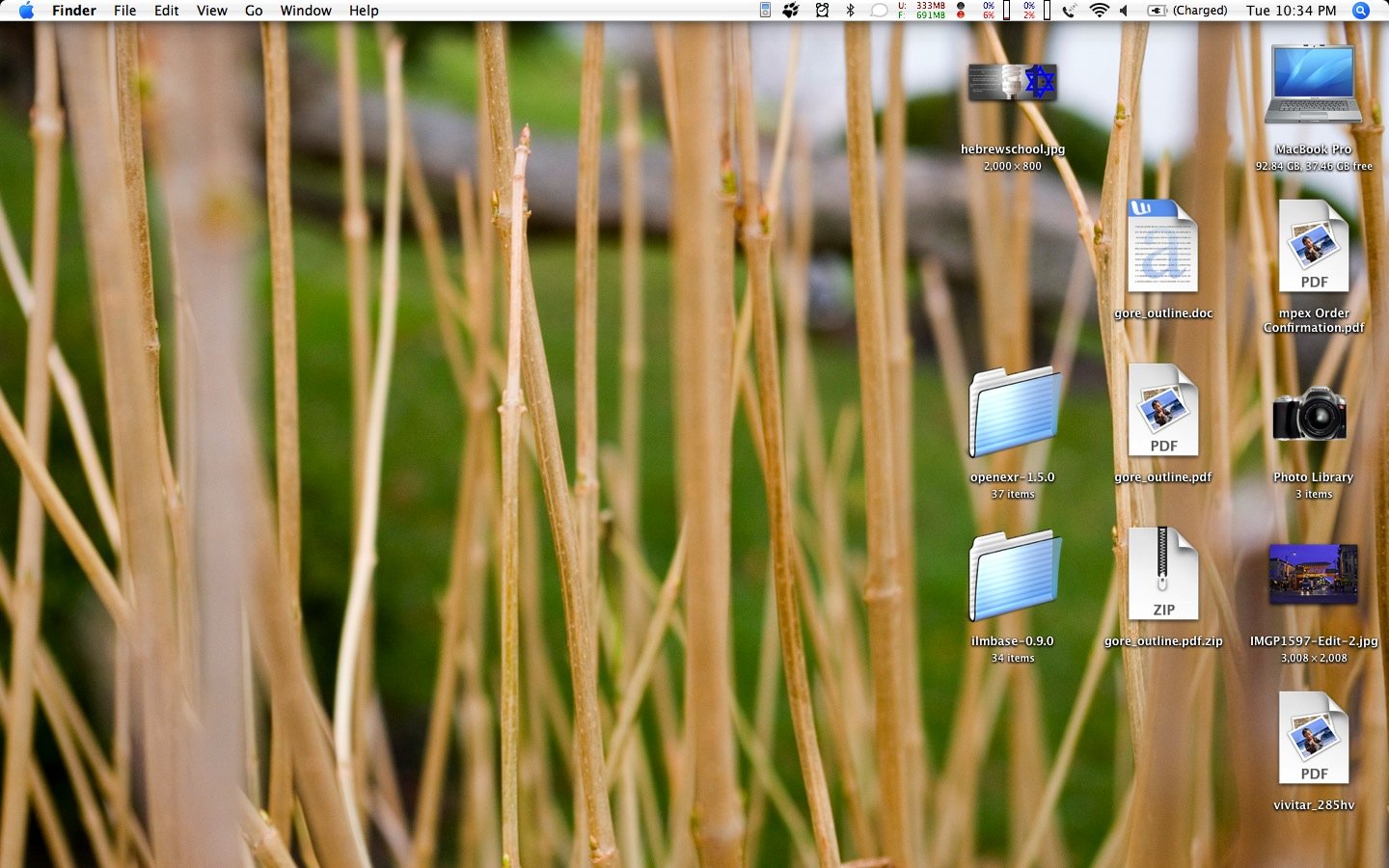Viewport: 1389px width, 868px height.
Task: Open the Help menu
Action: [364, 11]
